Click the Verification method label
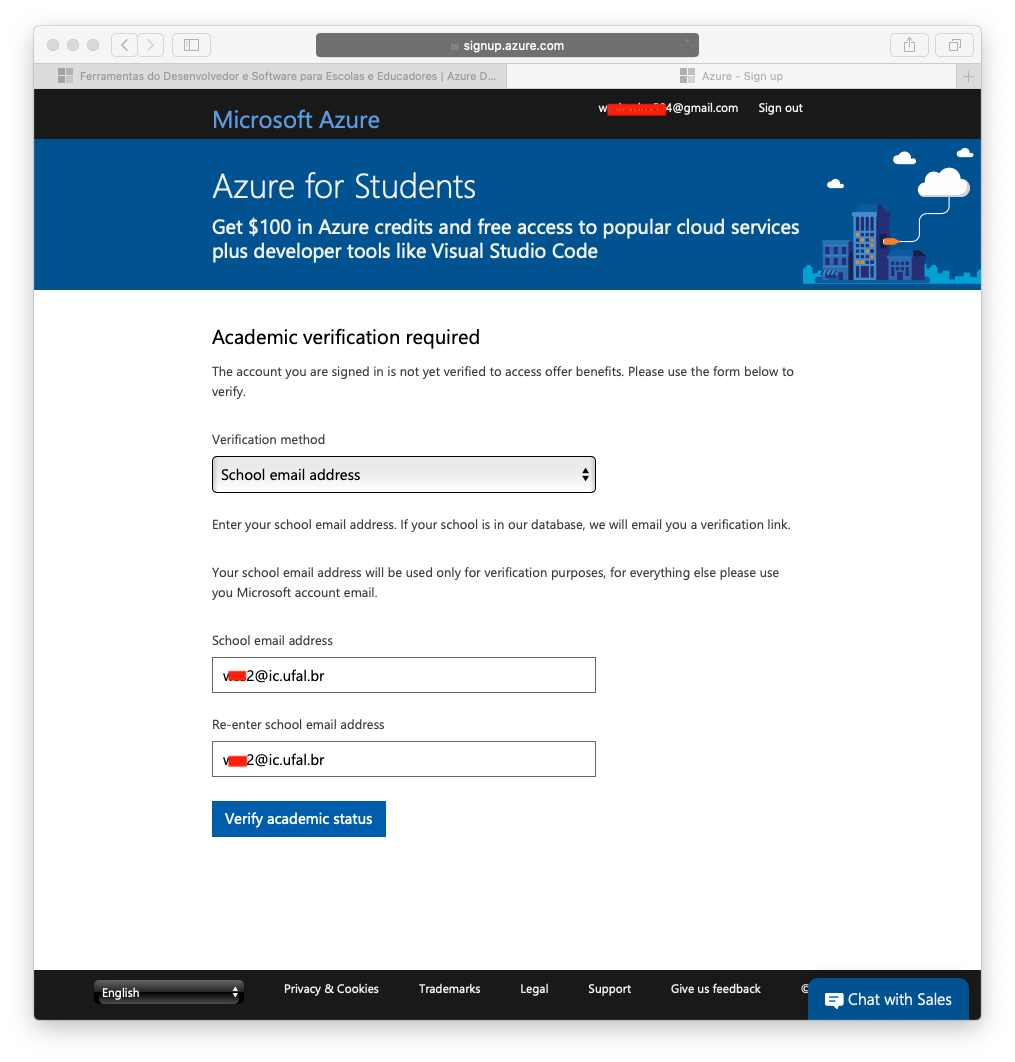Screen dimensions: 1015x1062 click(268, 440)
